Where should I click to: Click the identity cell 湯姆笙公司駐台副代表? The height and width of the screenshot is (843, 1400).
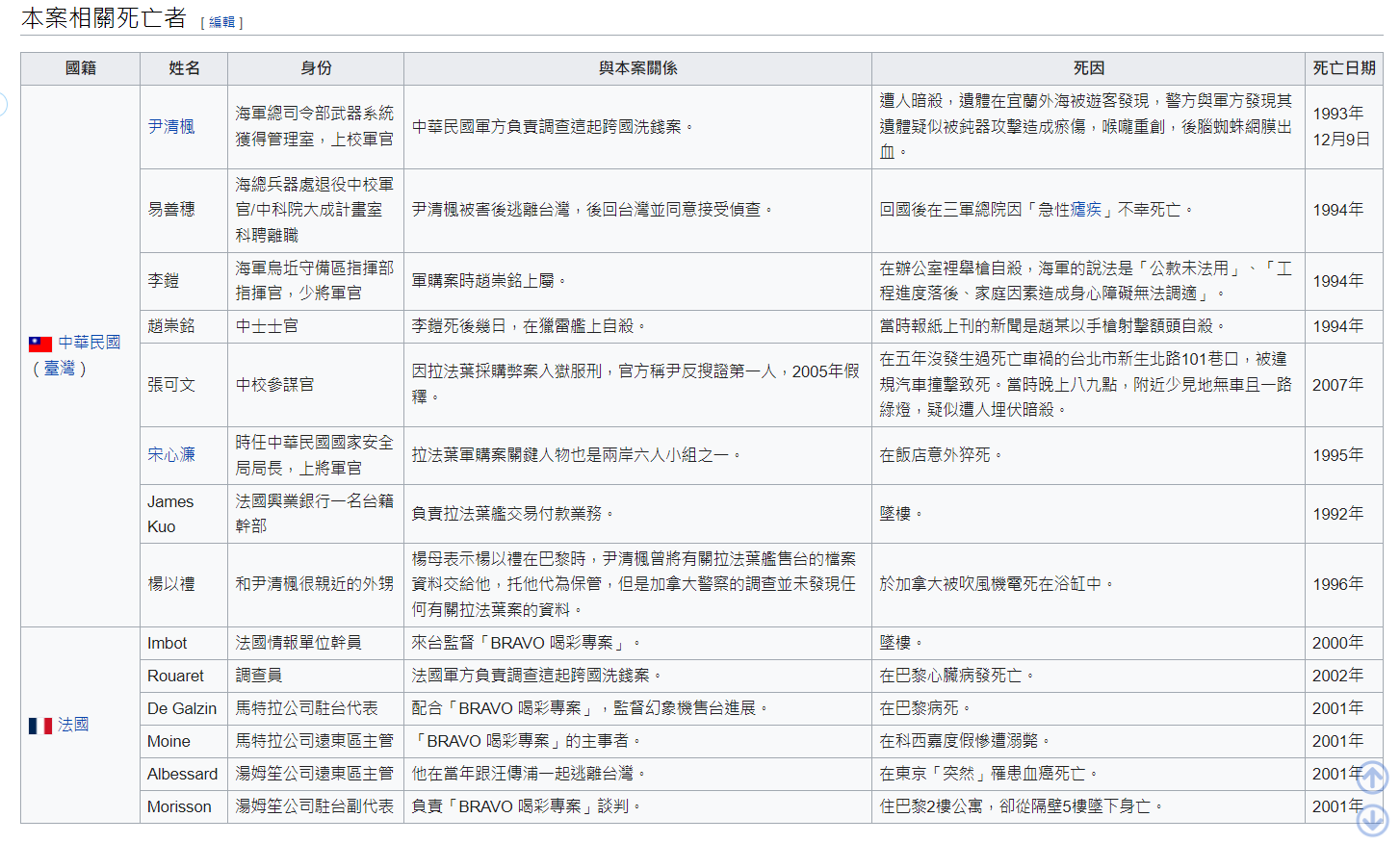[x=316, y=806]
